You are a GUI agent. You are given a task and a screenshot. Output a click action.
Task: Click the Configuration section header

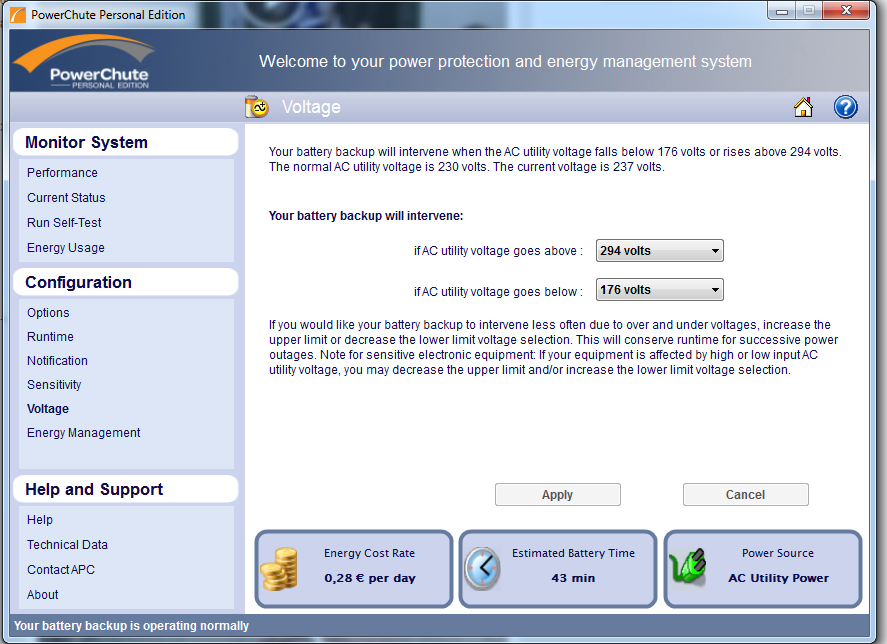pos(126,282)
